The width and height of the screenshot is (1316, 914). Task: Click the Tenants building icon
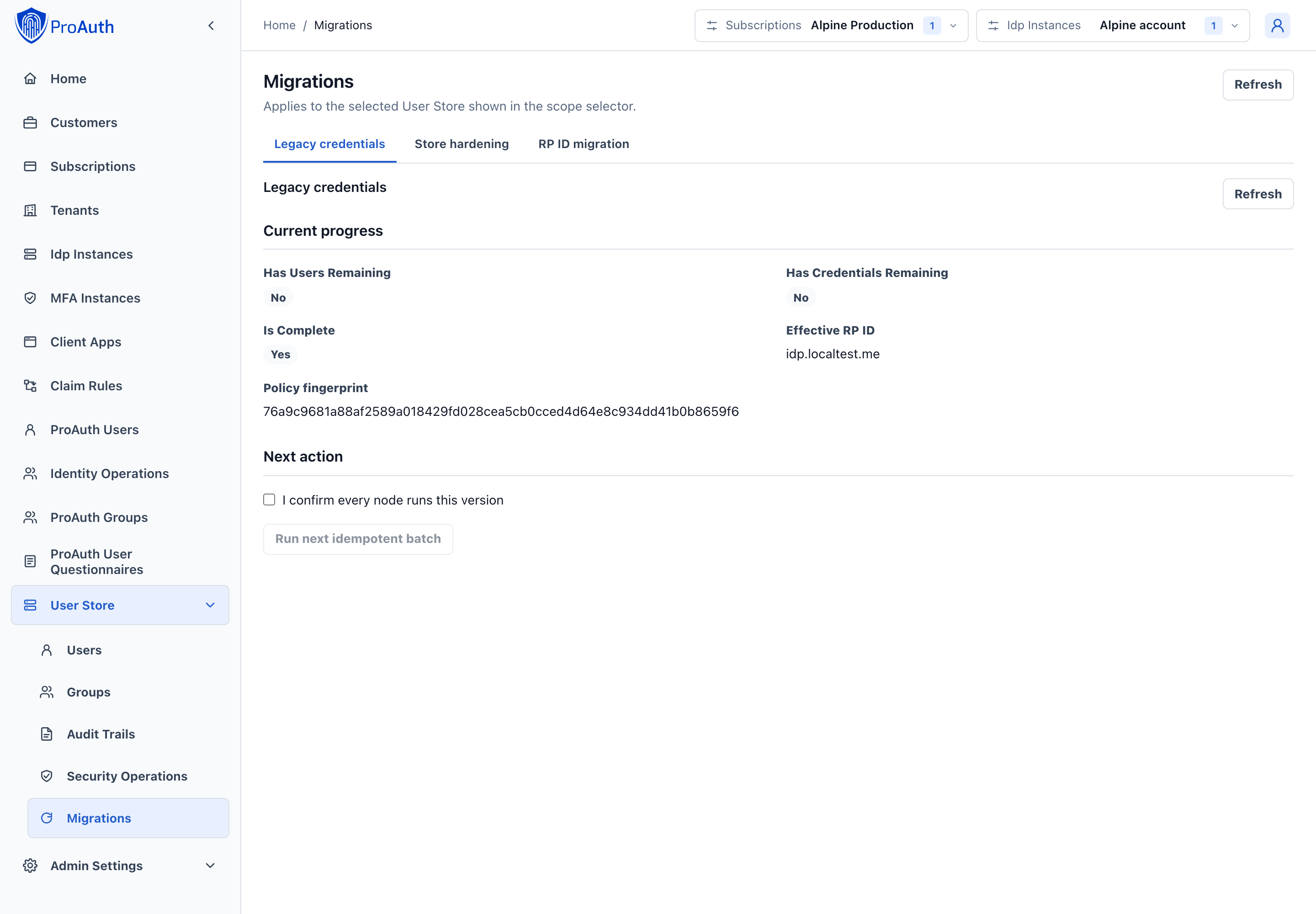(x=30, y=210)
